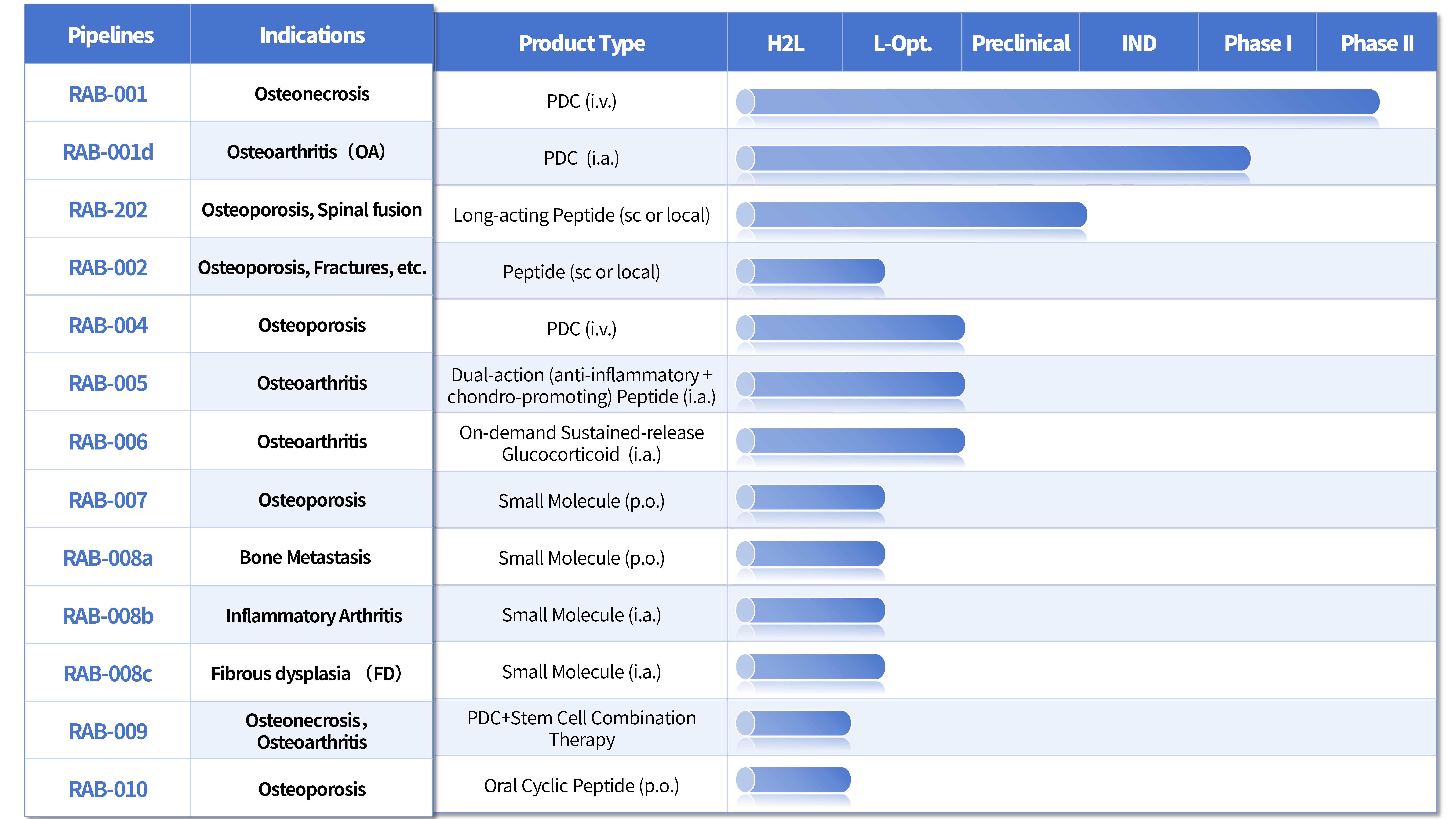1456x819 pixels.
Task: Select the Osteoporosis indication in RAB-007 row
Action: [x=312, y=500]
